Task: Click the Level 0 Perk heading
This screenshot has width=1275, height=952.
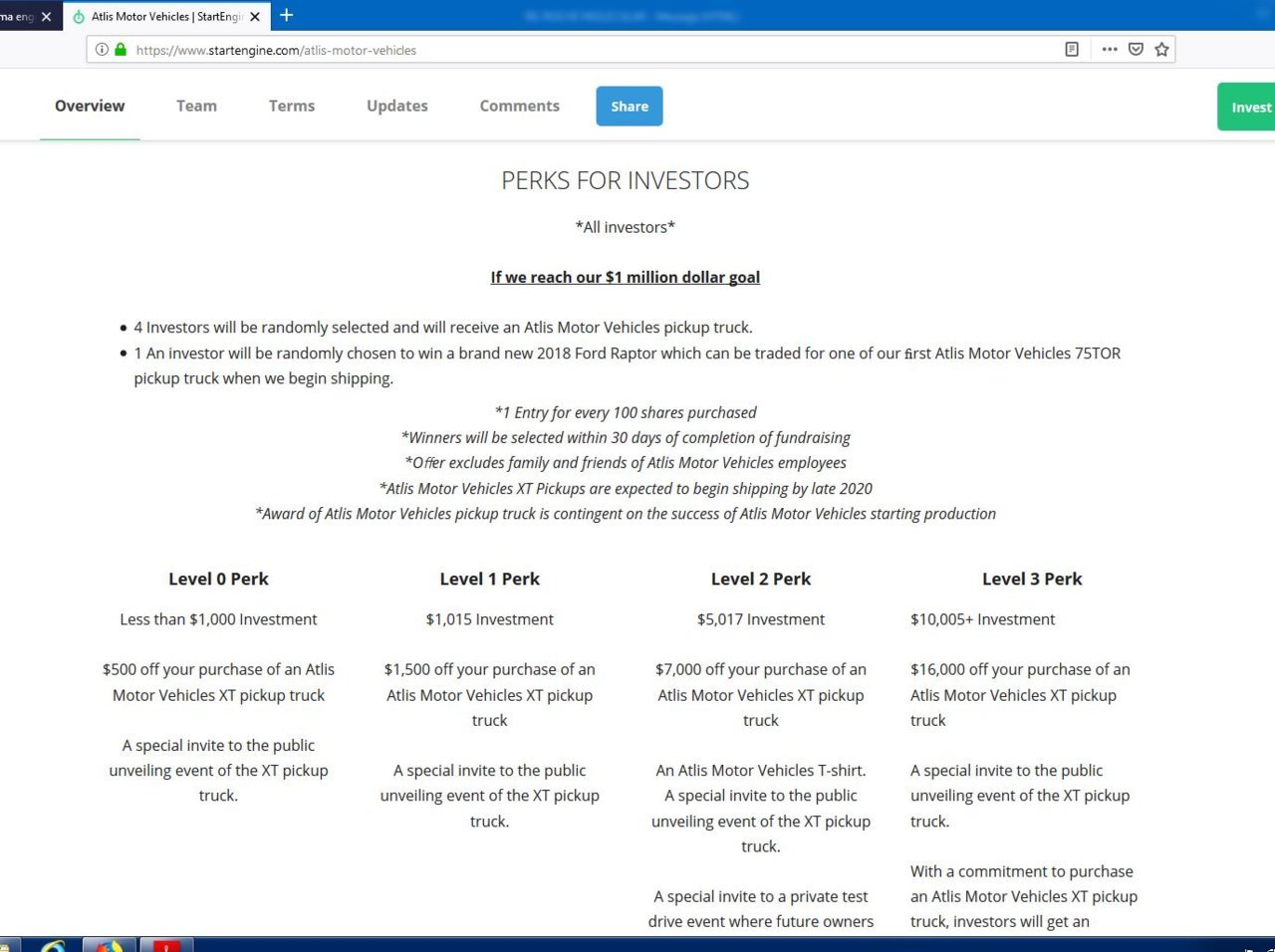Action: tap(218, 579)
